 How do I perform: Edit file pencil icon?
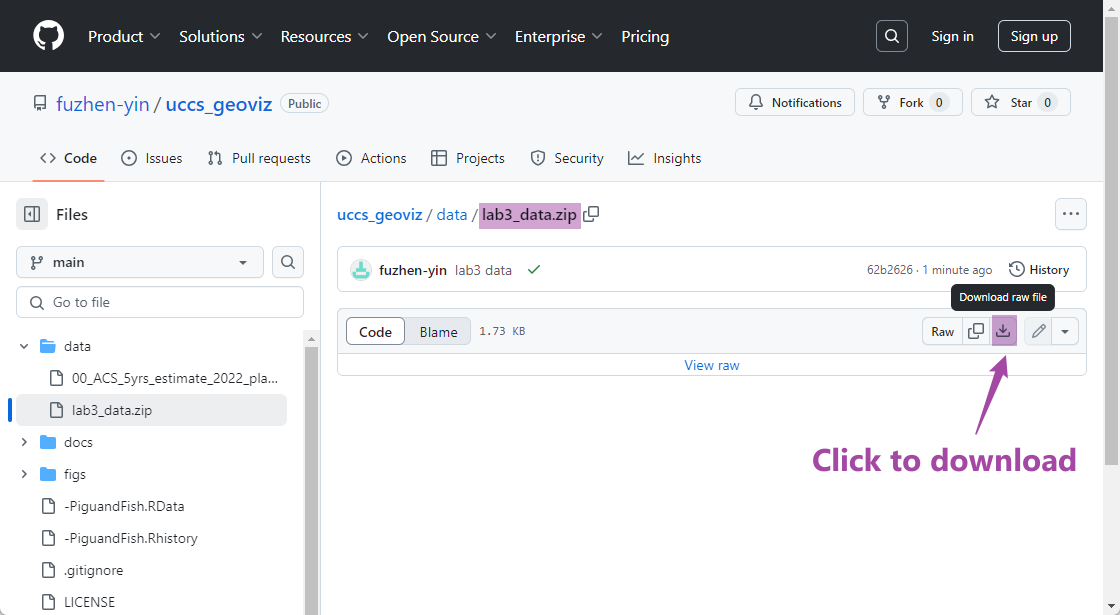(1039, 331)
